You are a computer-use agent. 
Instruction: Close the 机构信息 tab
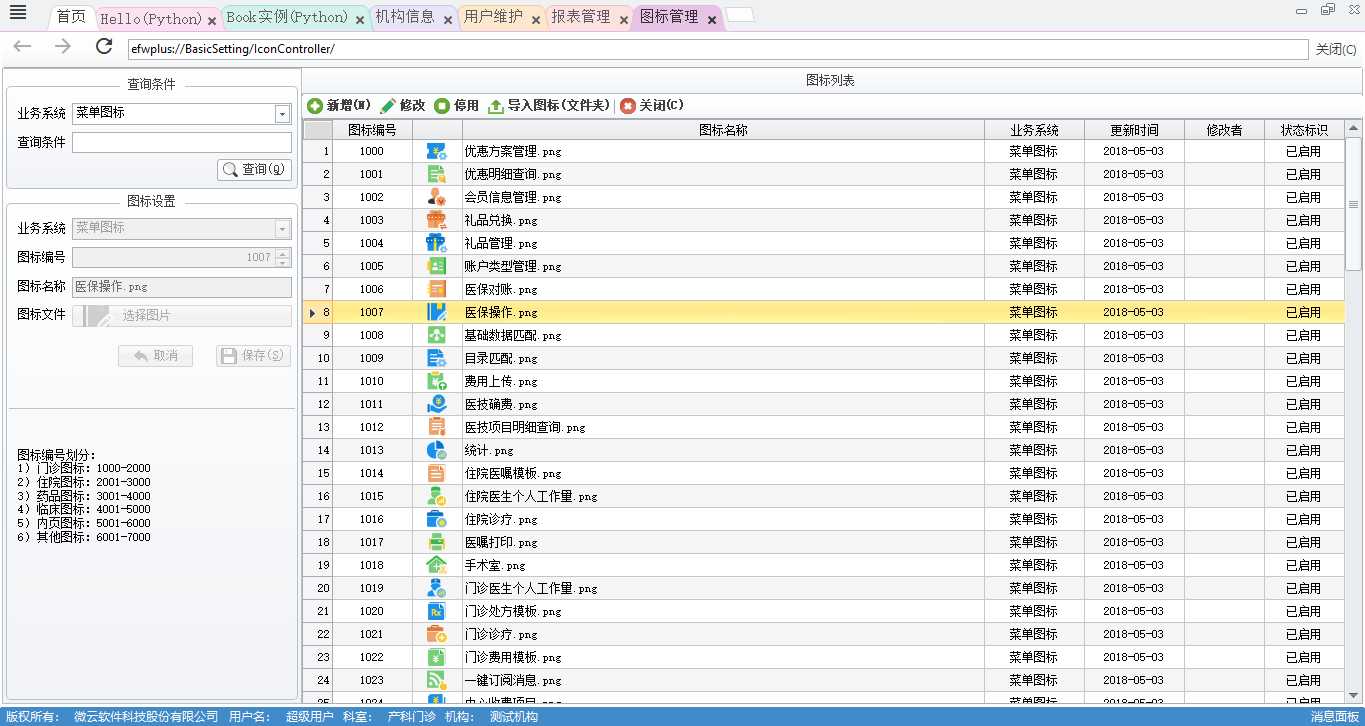point(448,20)
